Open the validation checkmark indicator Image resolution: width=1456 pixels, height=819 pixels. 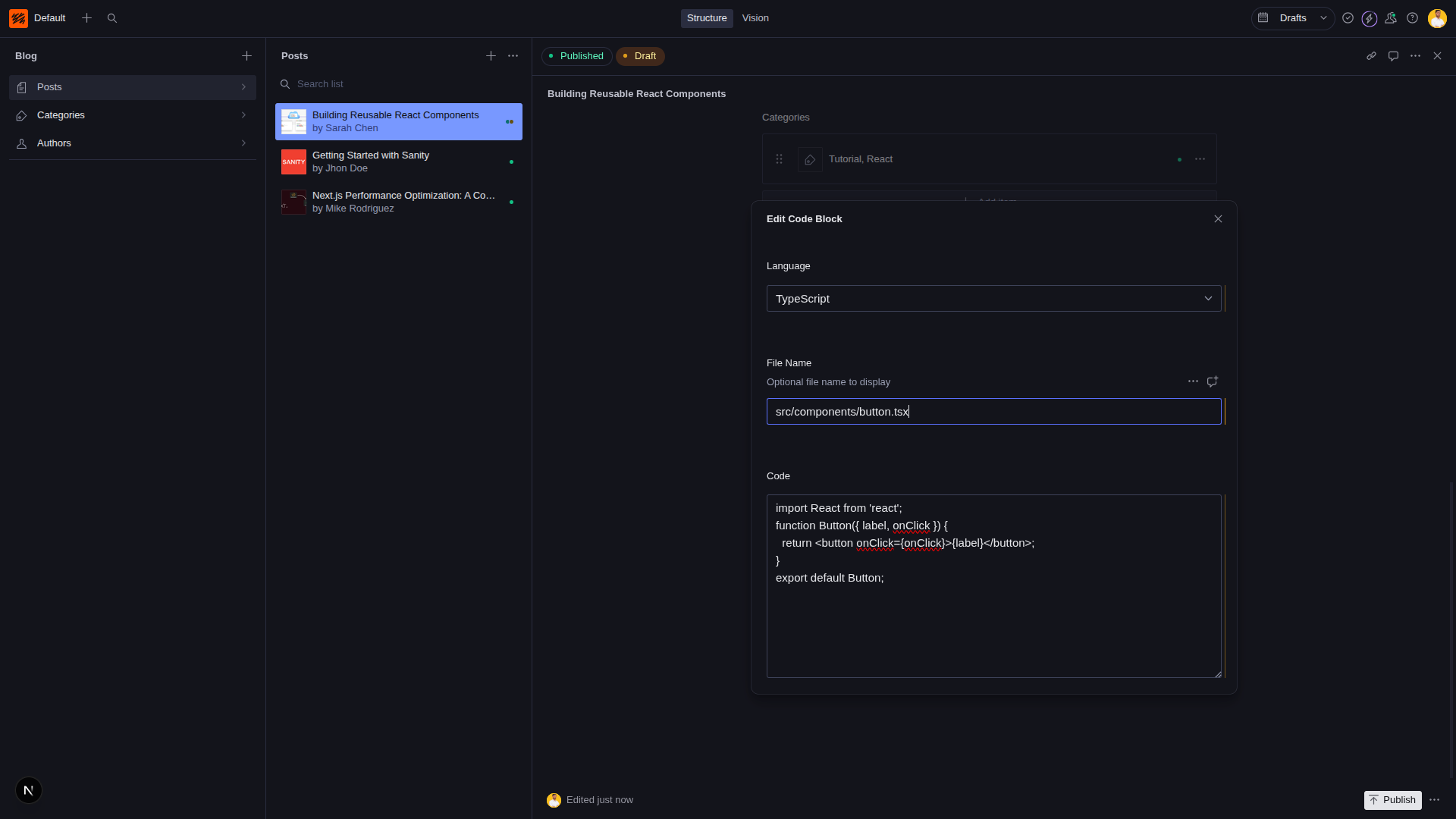point(1348,17)
